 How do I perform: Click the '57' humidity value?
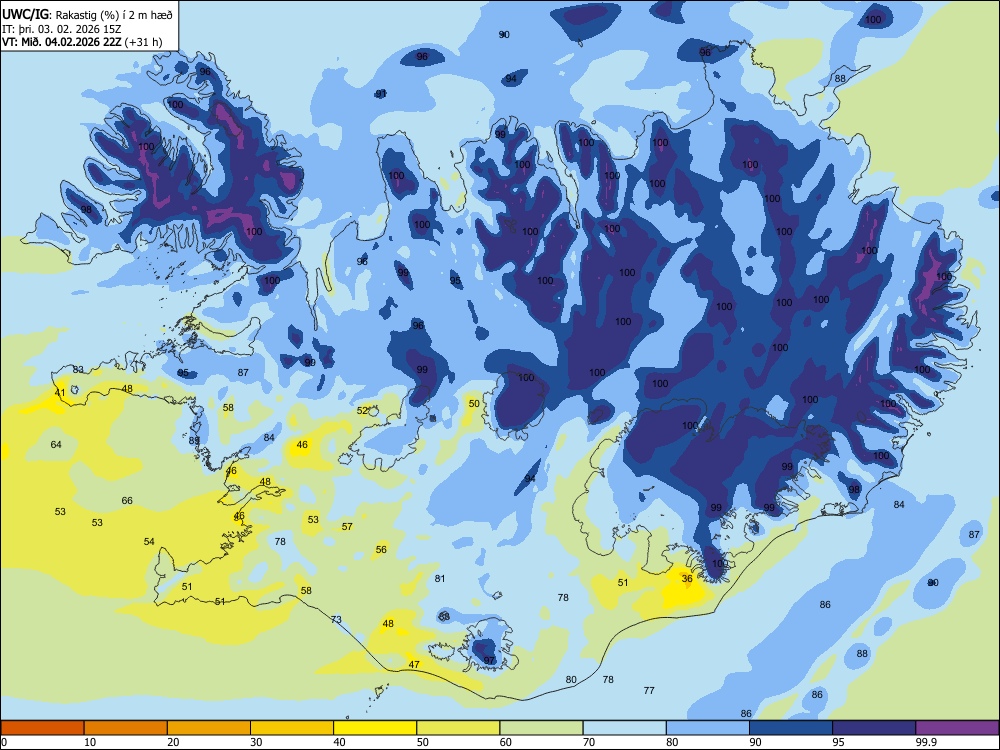tap(347, 526)
